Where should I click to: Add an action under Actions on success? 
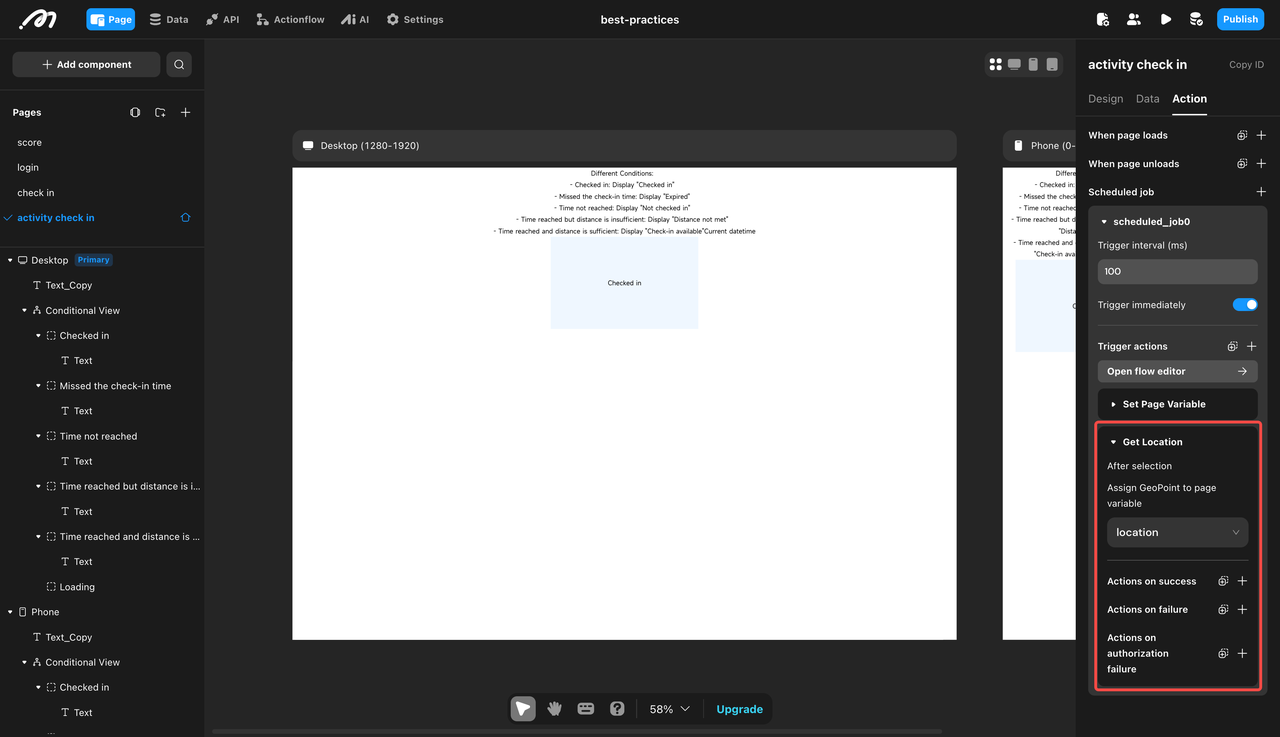(1243, 581)
